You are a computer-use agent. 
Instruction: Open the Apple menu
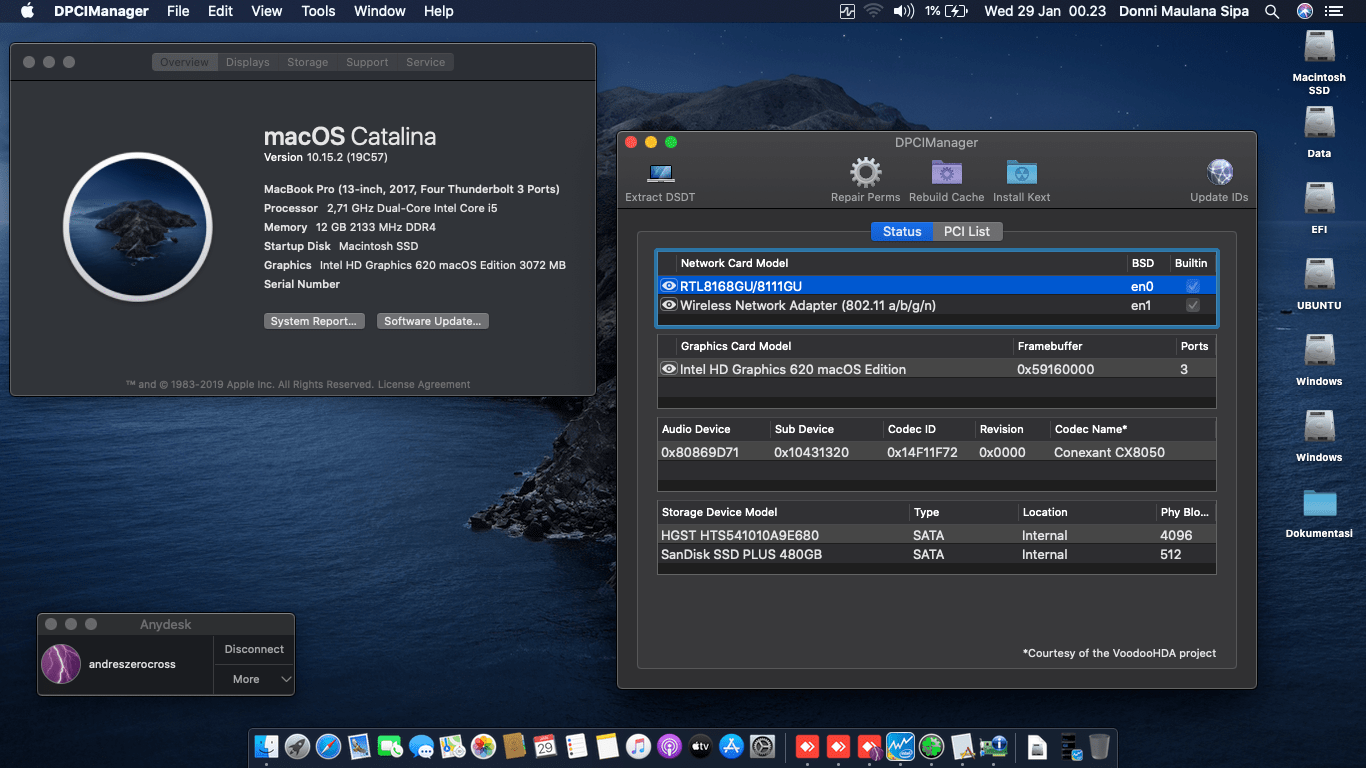click(x=27, y=11)
